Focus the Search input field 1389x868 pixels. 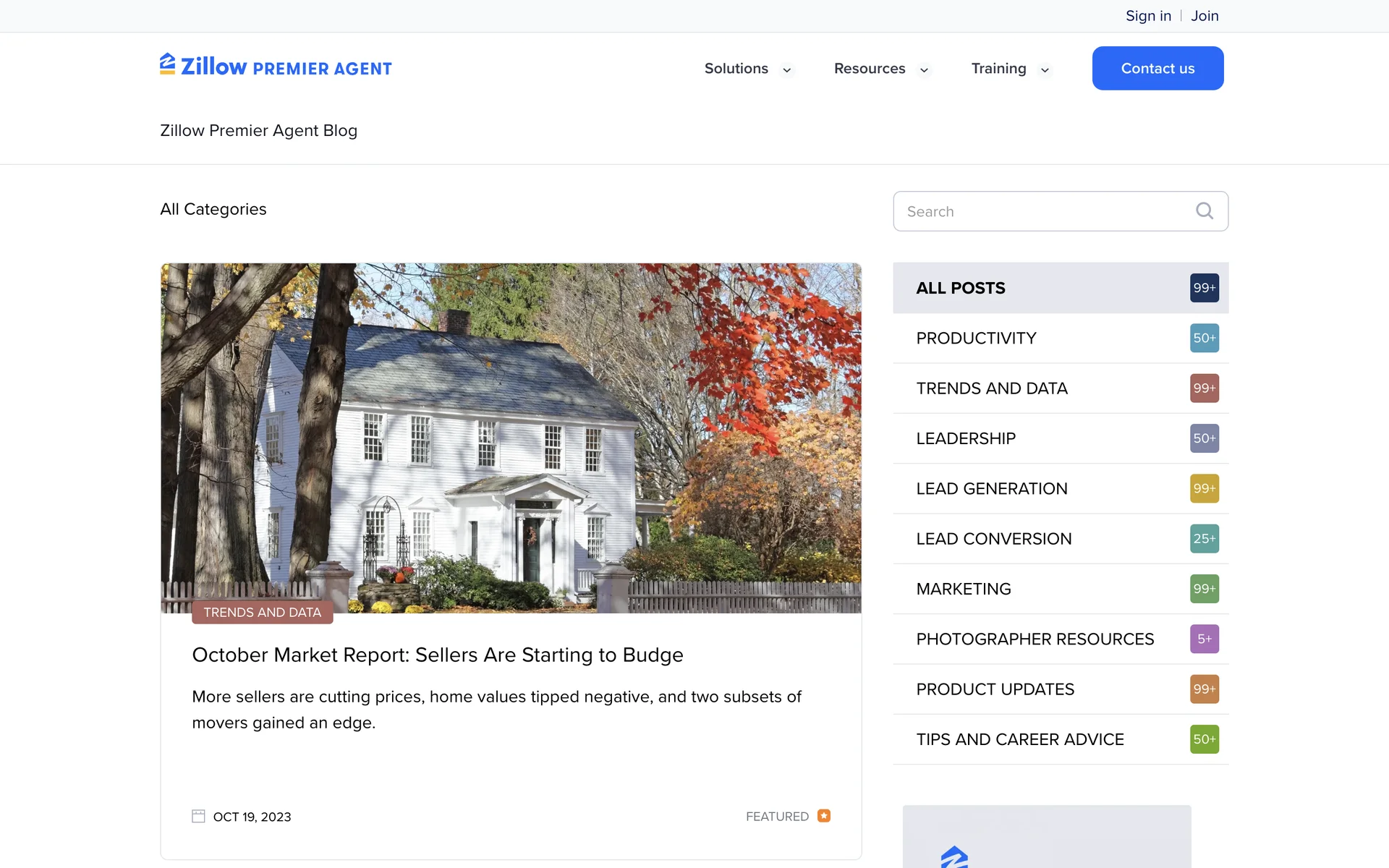[1042, 211]
